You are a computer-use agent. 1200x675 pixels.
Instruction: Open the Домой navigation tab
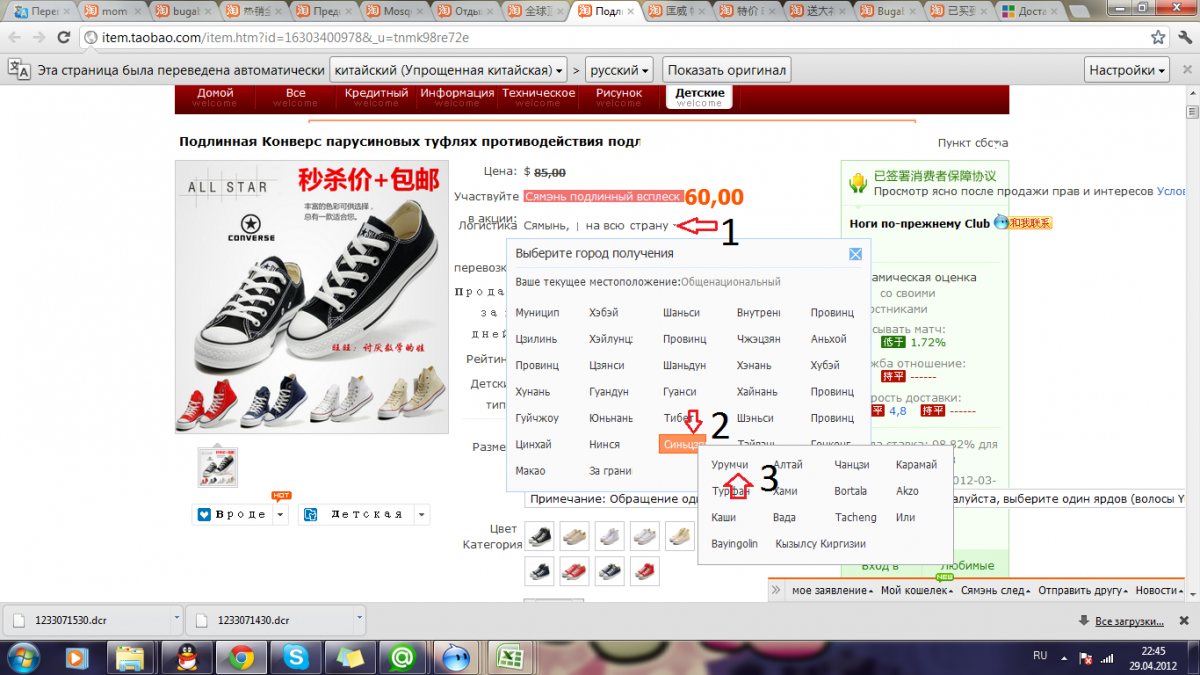coord(215,97)
